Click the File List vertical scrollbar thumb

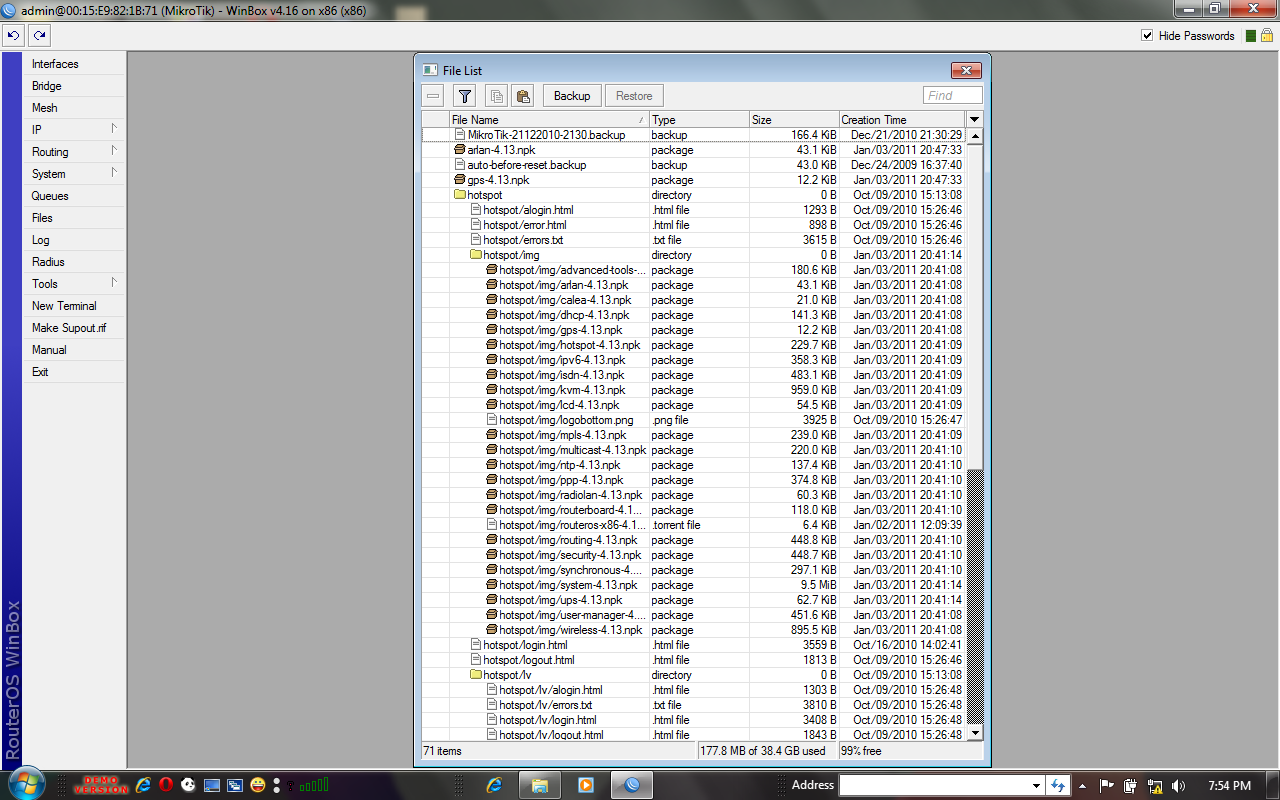click(x=975, y=307)
